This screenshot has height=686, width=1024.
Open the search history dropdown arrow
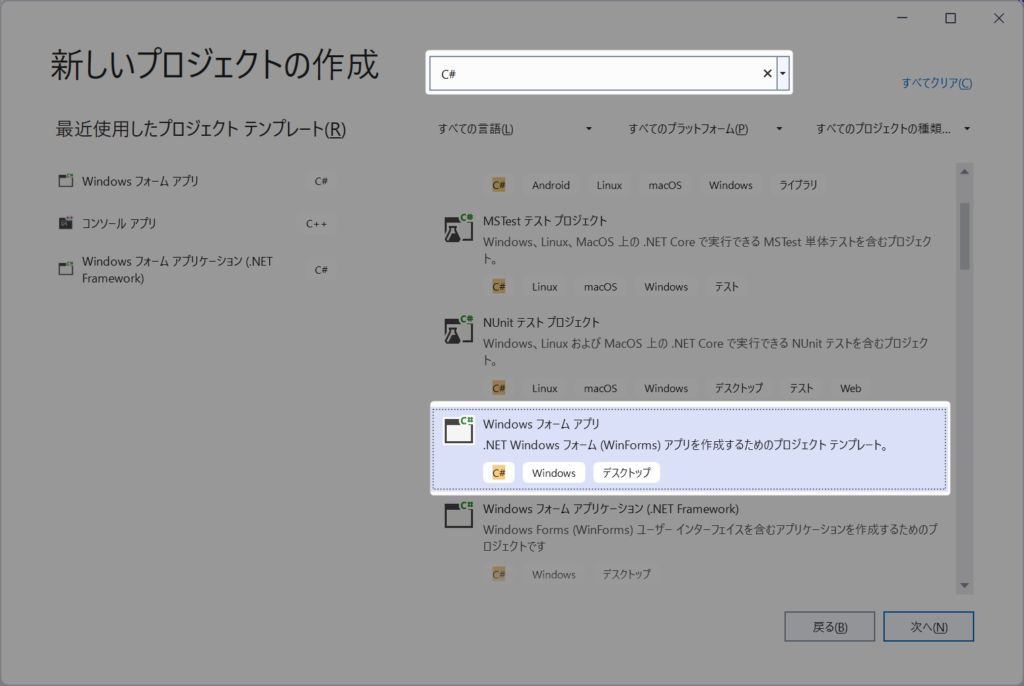pos(782,73)
